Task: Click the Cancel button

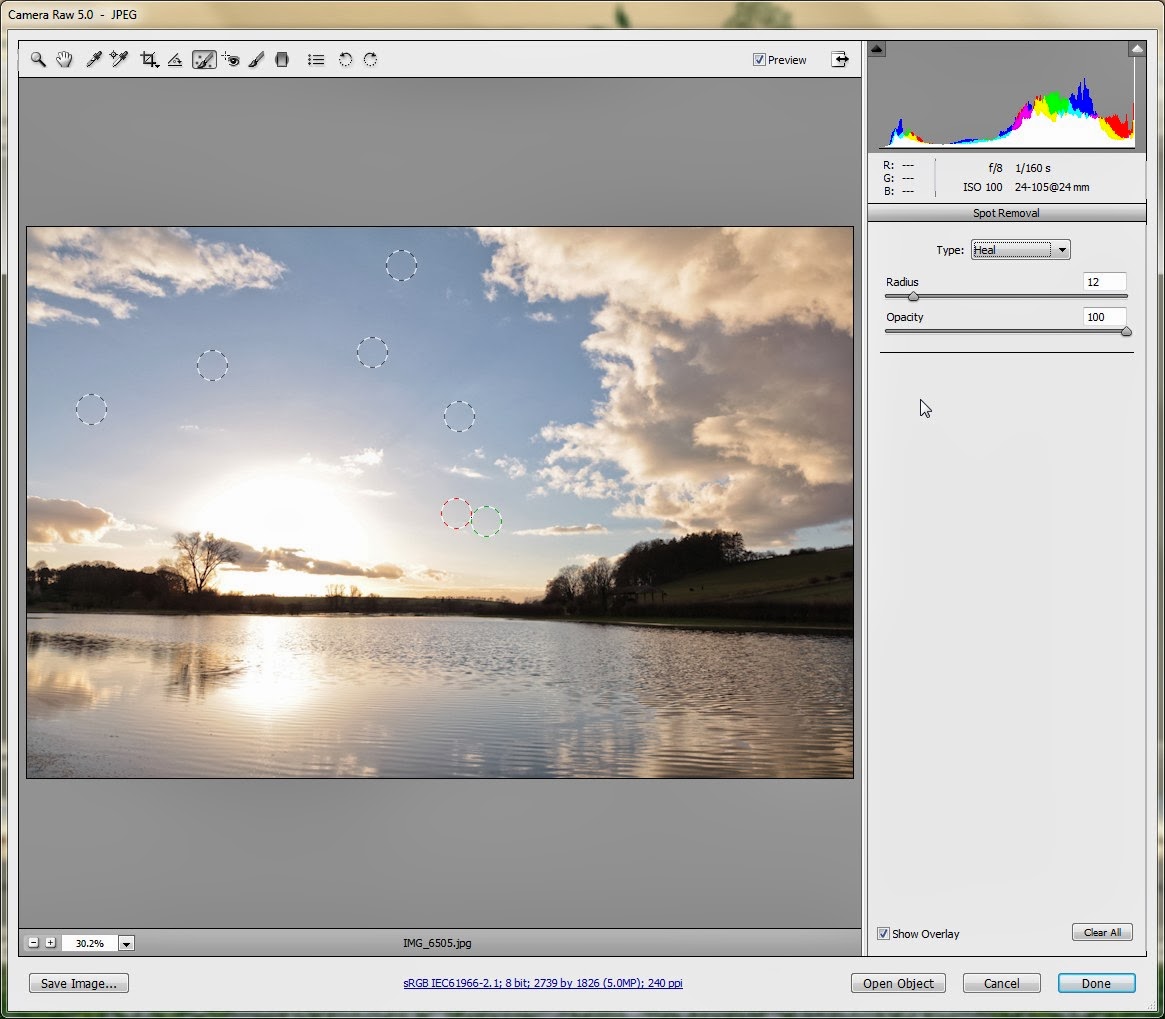Action: [x=1002, y=983]
